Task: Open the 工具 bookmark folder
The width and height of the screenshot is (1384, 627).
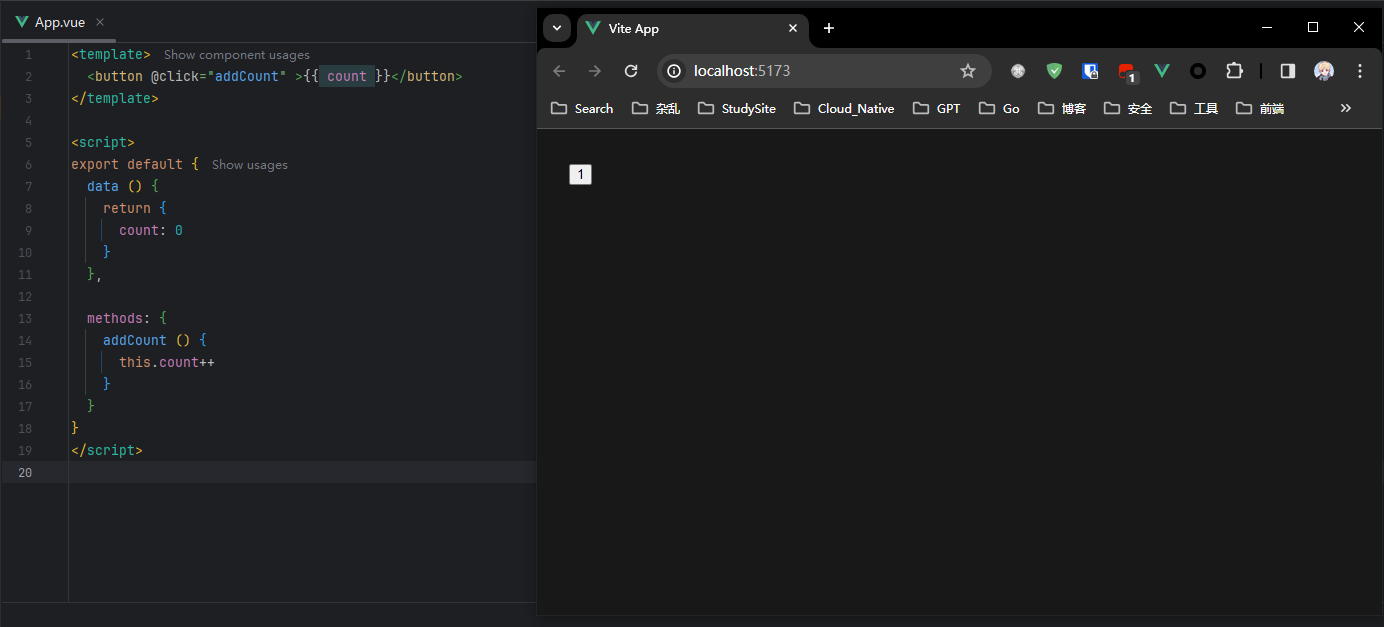Action: point(1194,108)
